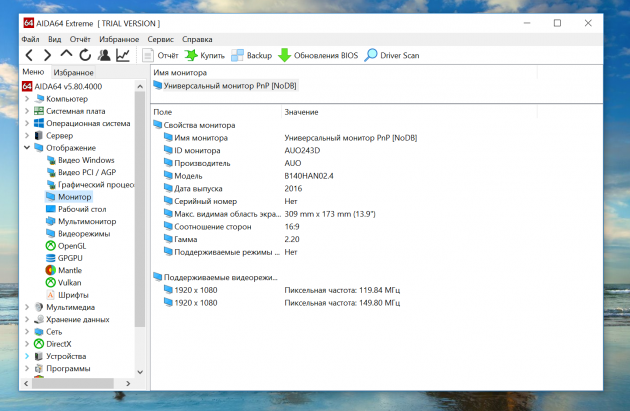Viewport: 630px width, 411px height.
Task: Click the Forward navigation arrow
Action: pos(47,55)
